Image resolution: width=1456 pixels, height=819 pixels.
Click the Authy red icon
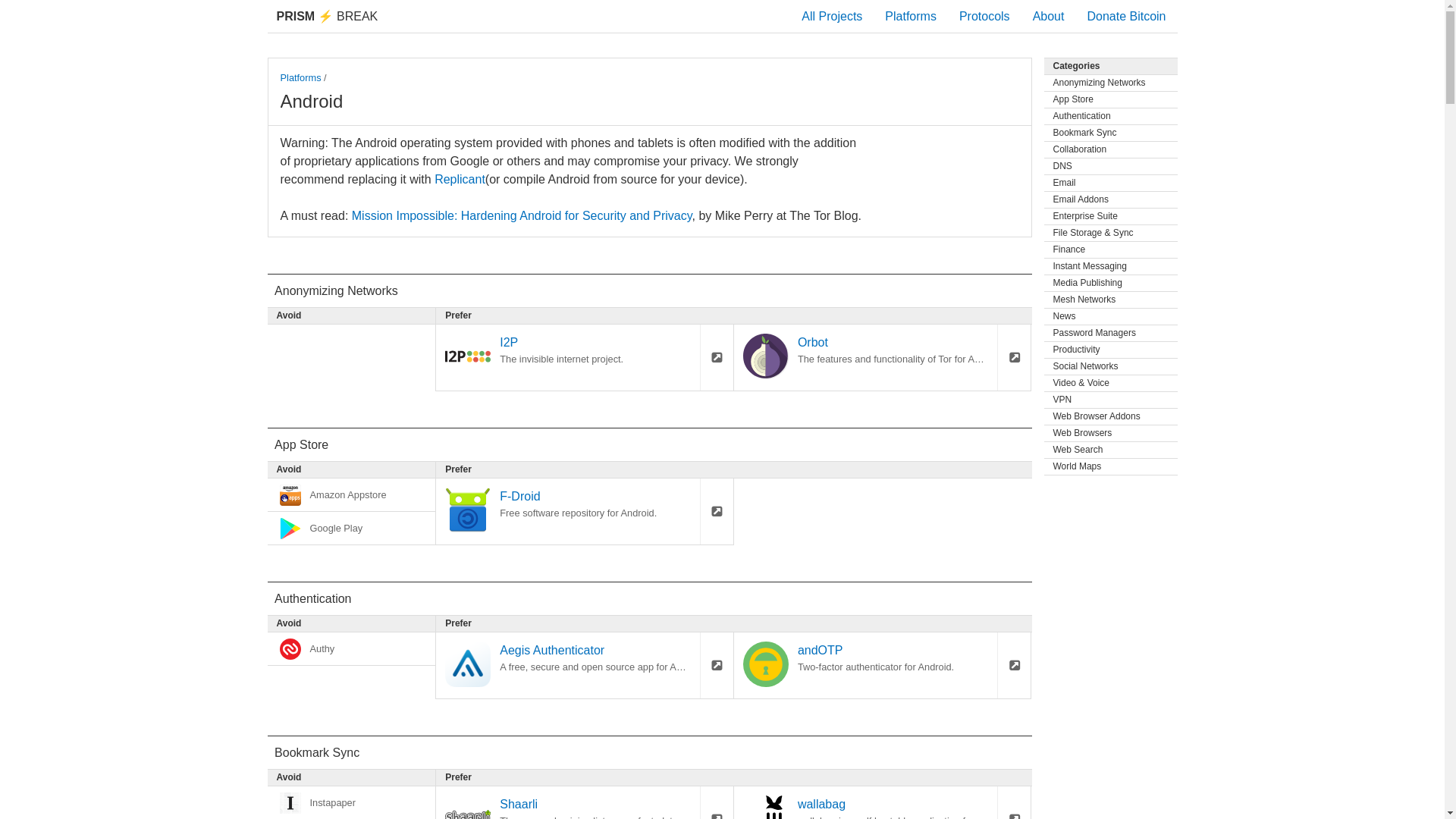(290, 649)
